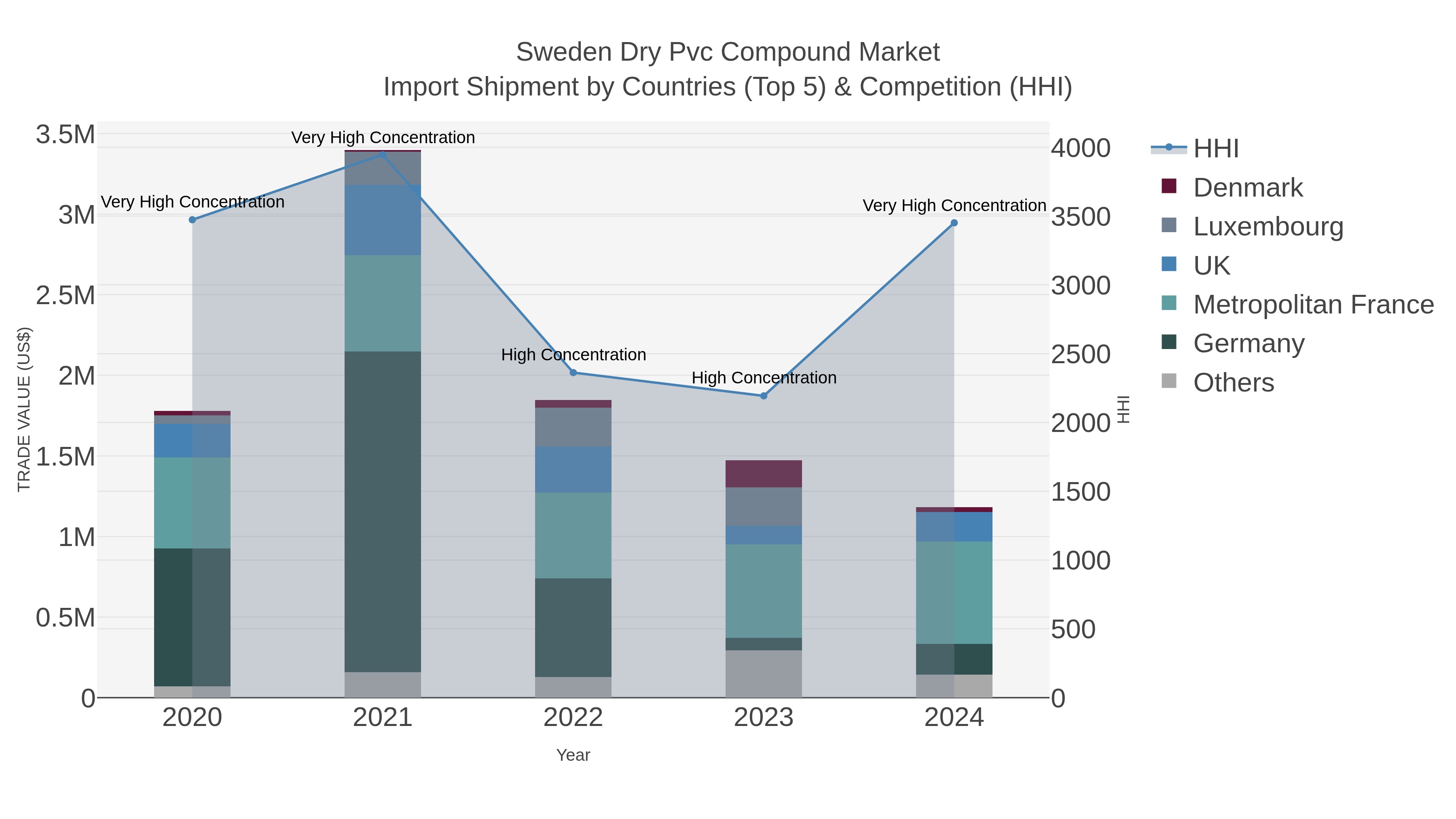The width and height of the screenshot is (1456, 819).
Task: Click the Luxembourg slate color swatch
Action: (1169, 225)
